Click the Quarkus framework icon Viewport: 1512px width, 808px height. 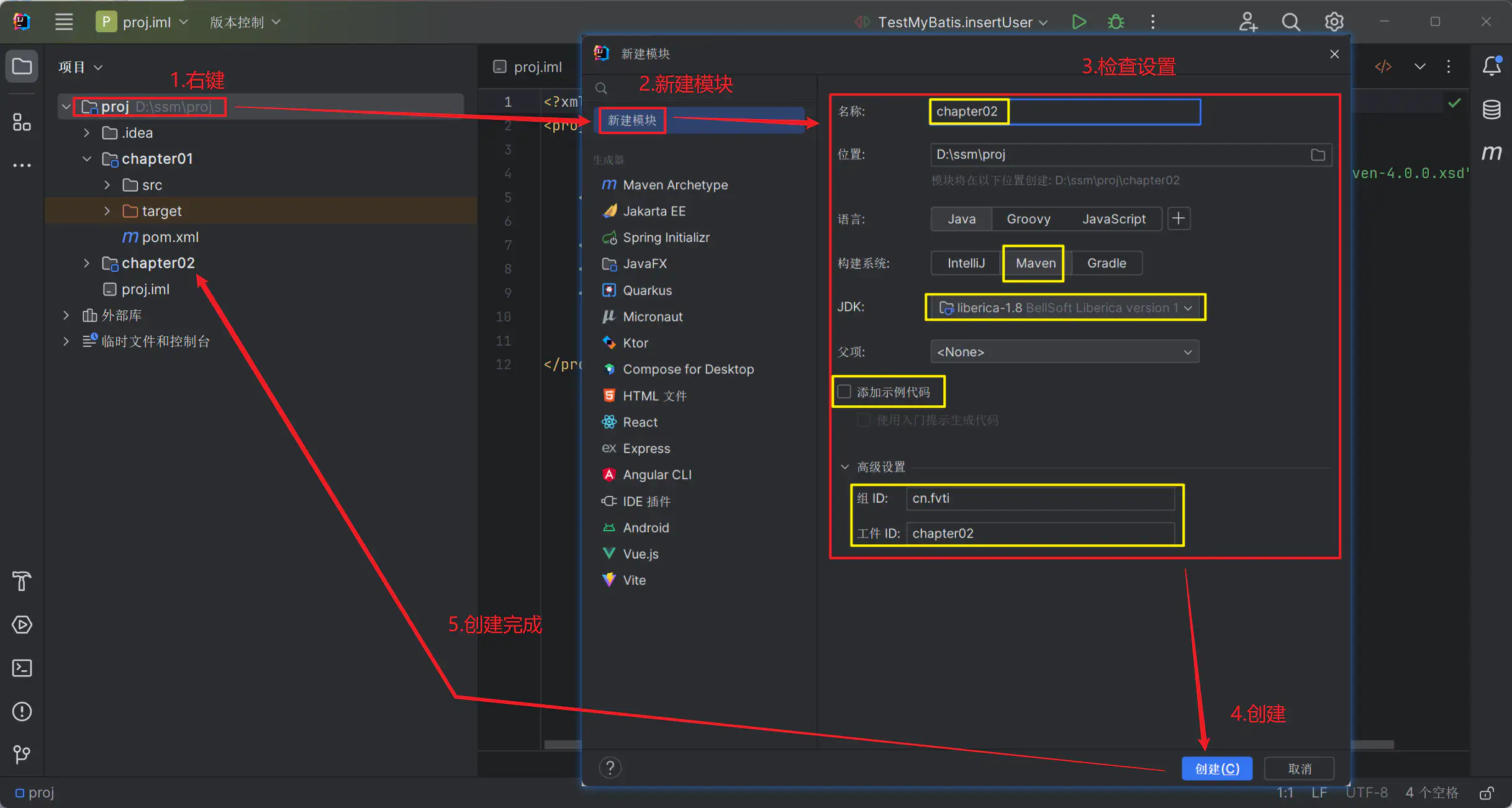tap(610, 289)
